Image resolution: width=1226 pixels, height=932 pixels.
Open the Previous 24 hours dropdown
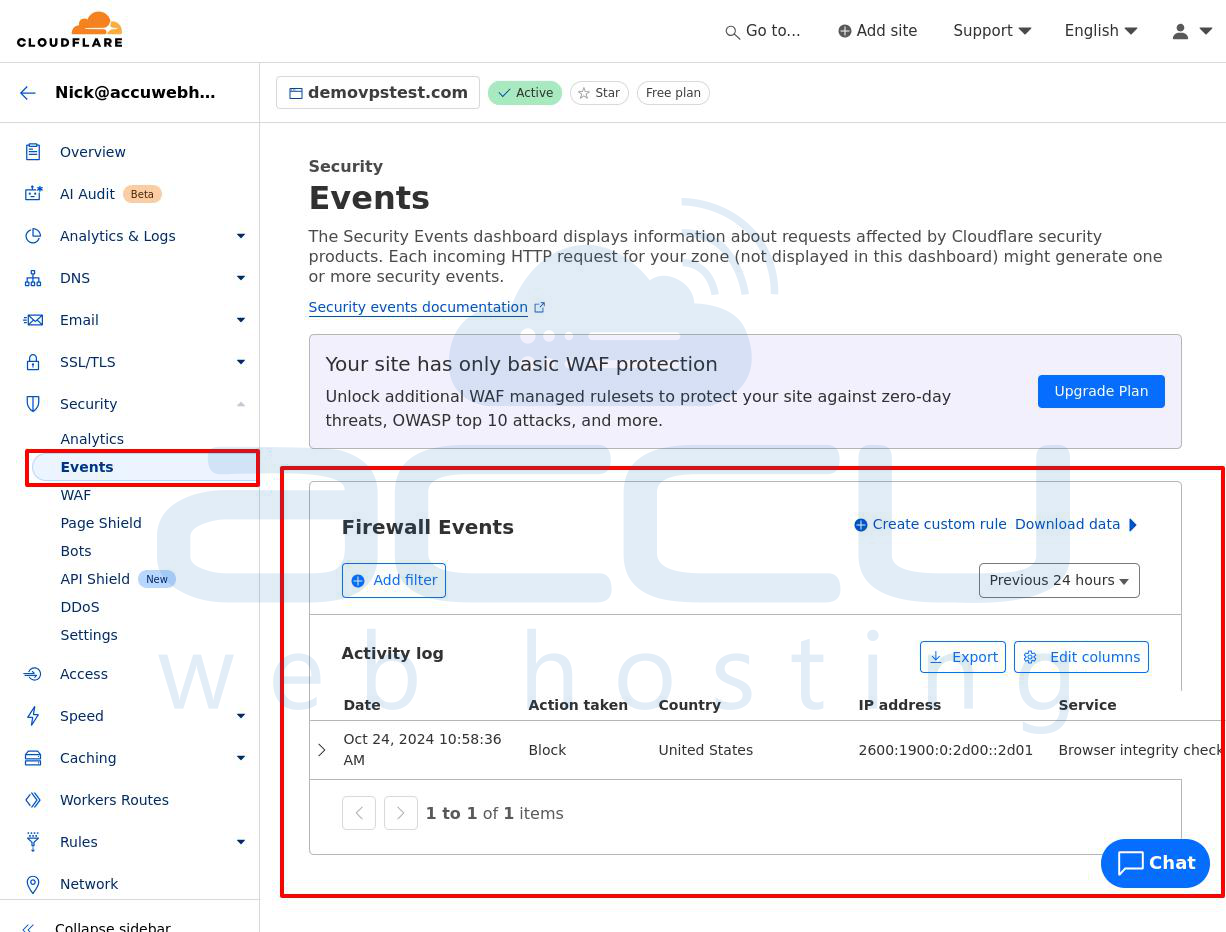pos(1059,580)
